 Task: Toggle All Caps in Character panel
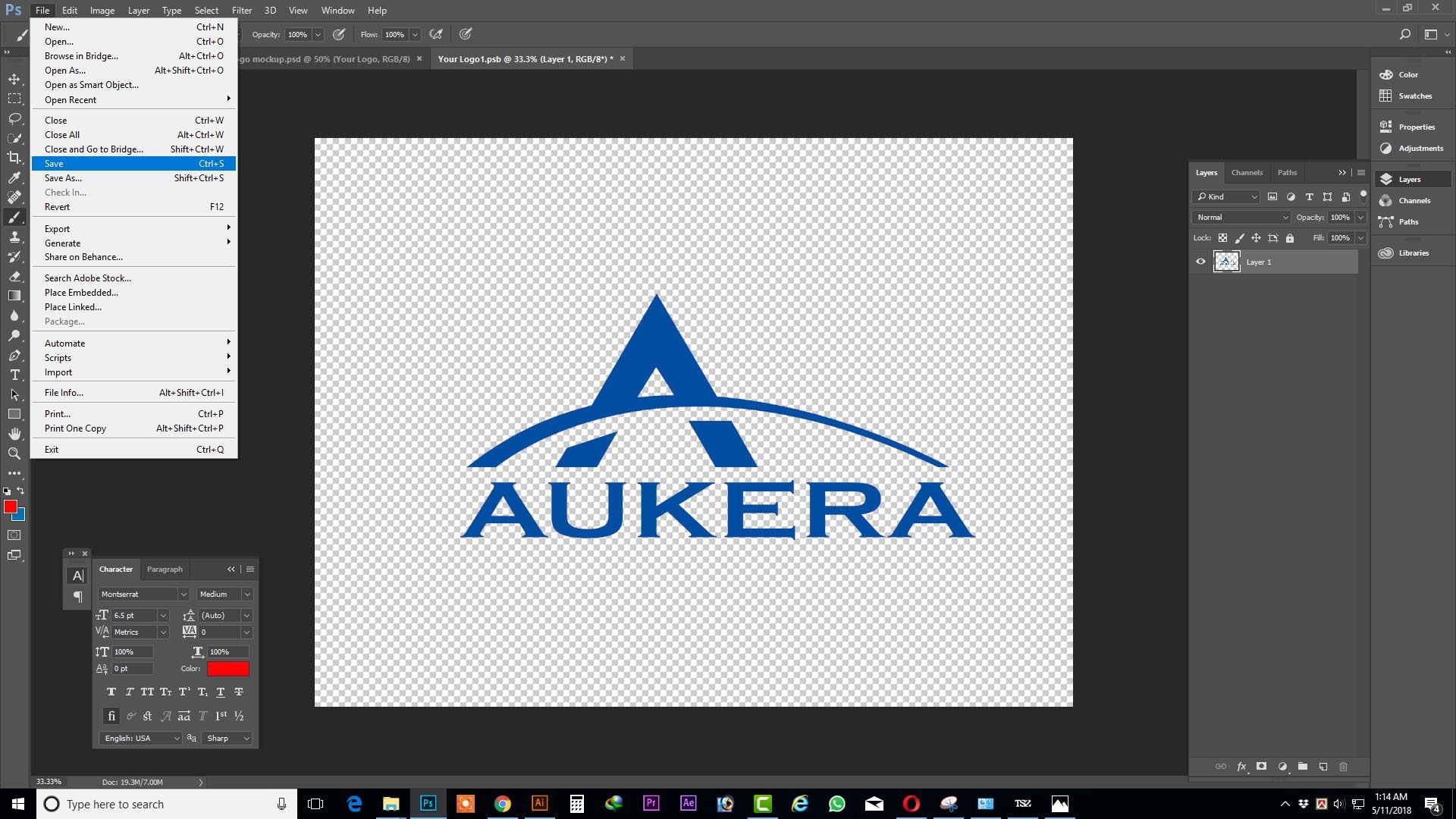147,692
